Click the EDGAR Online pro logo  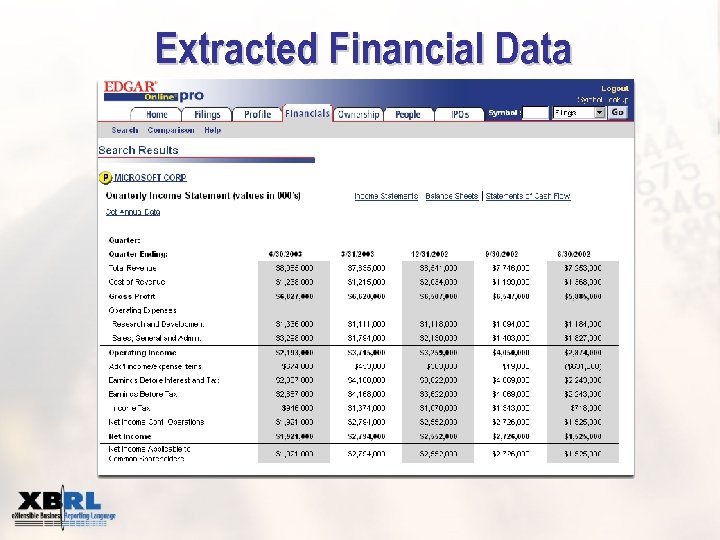click(x=153, y=91)
